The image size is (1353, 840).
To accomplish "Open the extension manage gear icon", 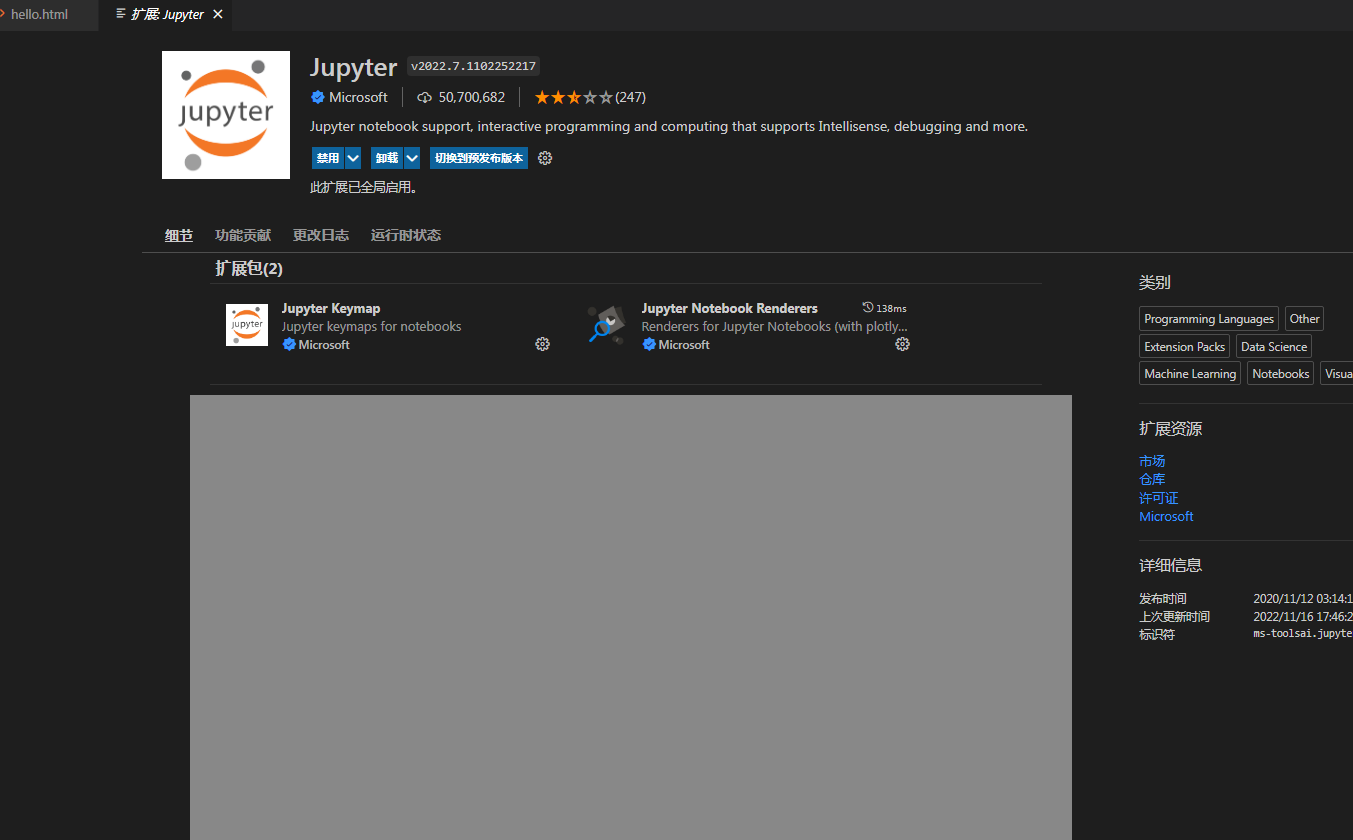I will [x=544, y=158].
